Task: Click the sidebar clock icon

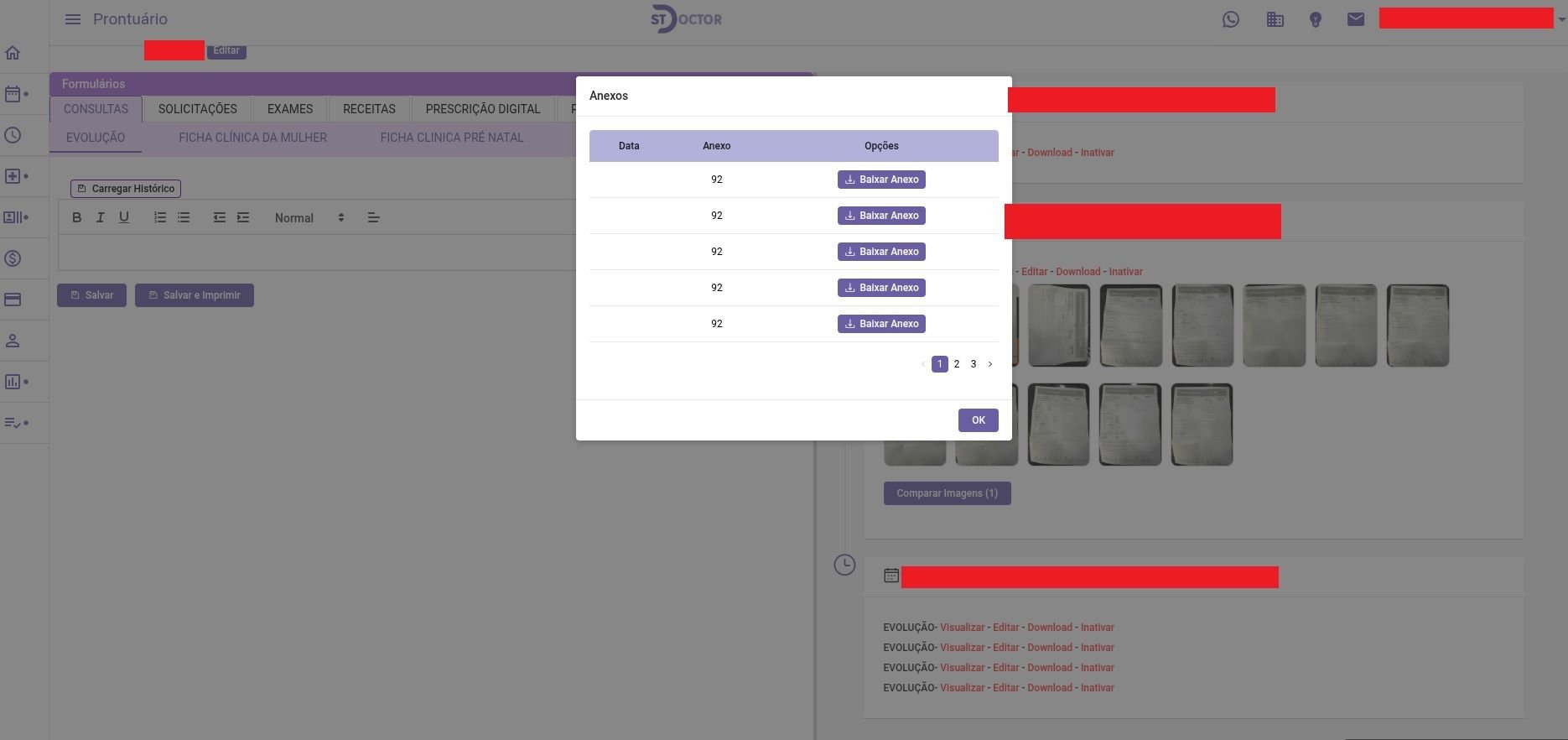Action: tap(13, 135)
